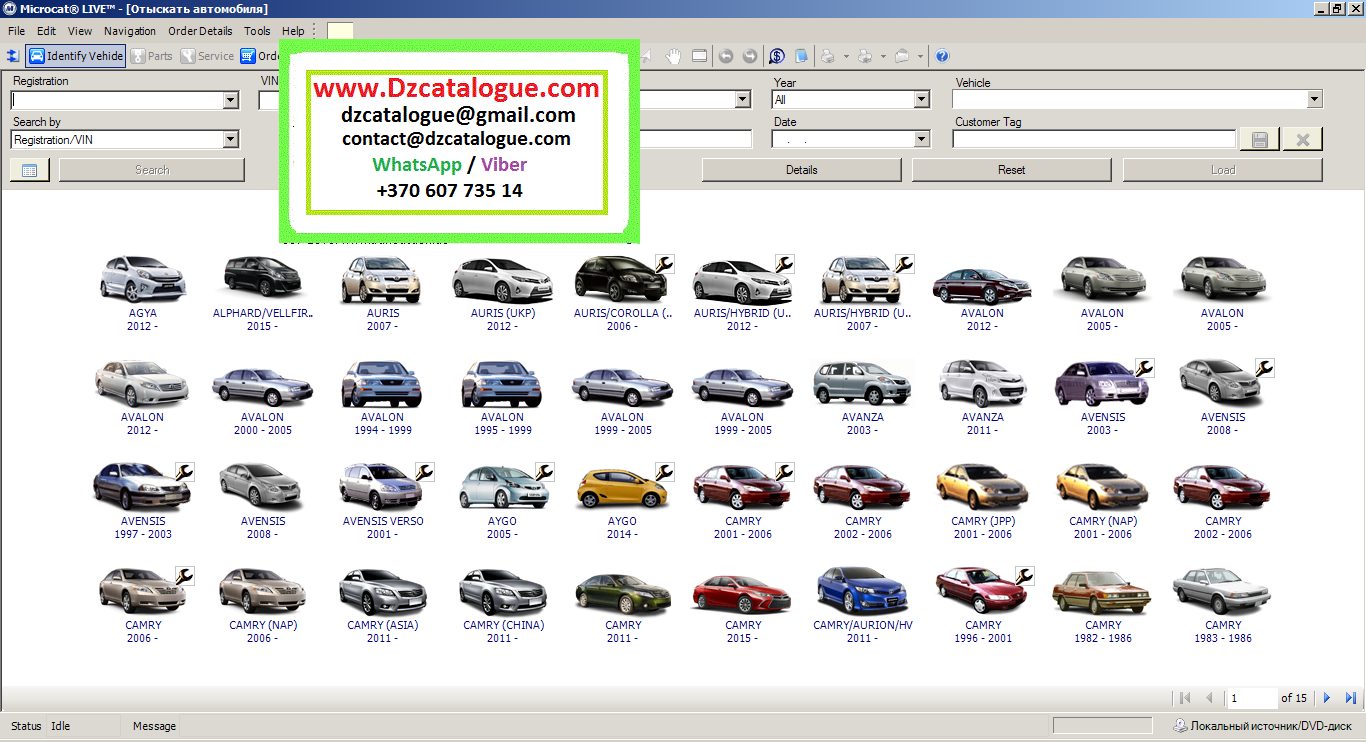
Task: Select the ALPHARD/VELLFIRE 2015 thumbnail
Action: [x=263, y=279]
